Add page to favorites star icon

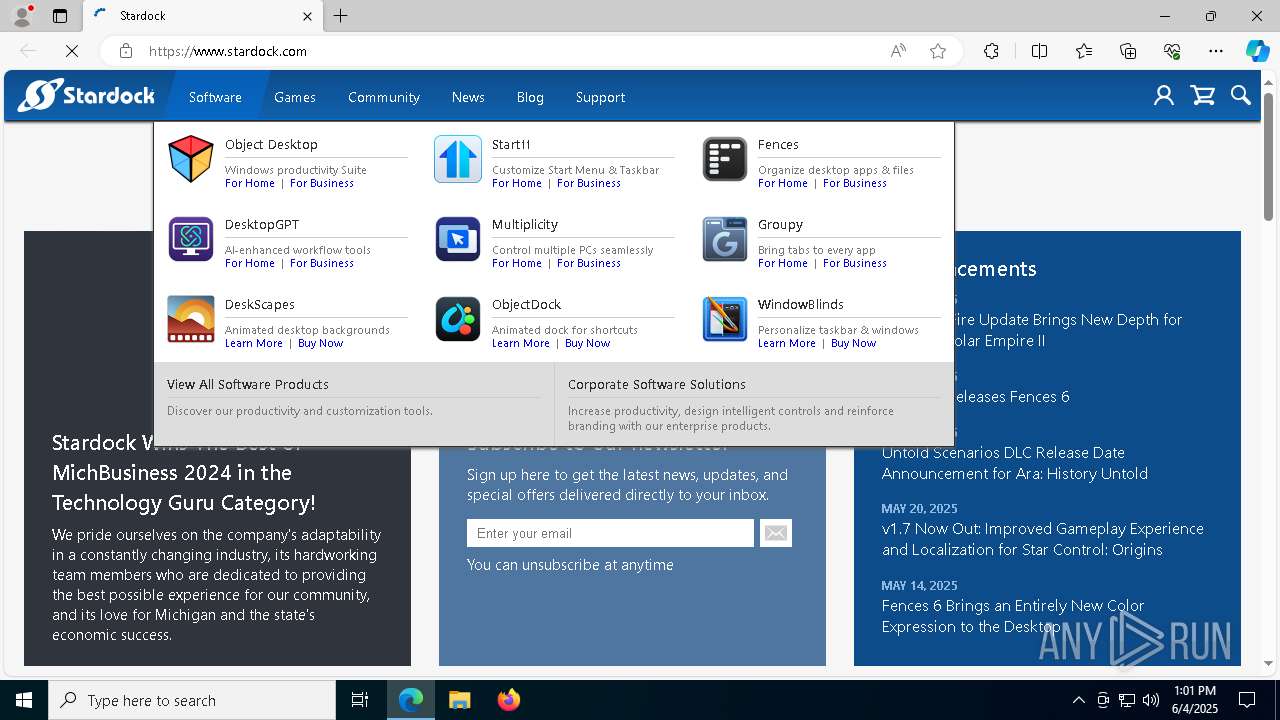[938, 51]
